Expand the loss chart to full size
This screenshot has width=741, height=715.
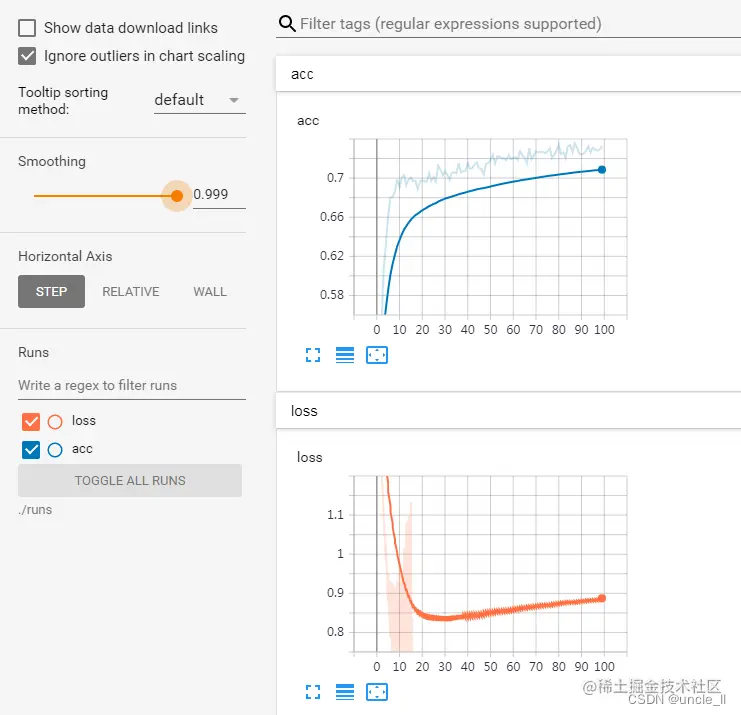pyautogui.click(x=312, y=692)
